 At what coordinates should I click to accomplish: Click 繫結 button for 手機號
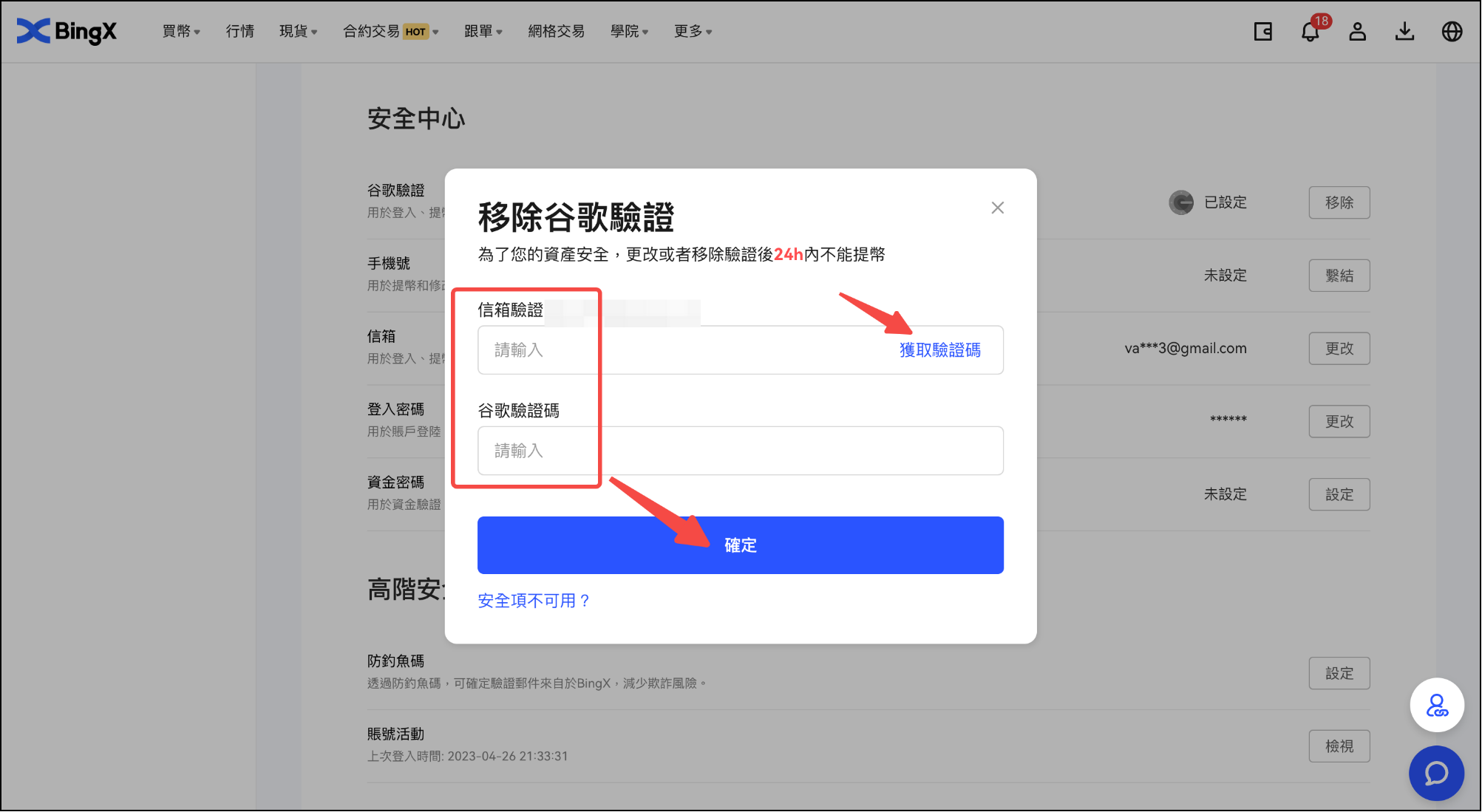pos(1339,276)
